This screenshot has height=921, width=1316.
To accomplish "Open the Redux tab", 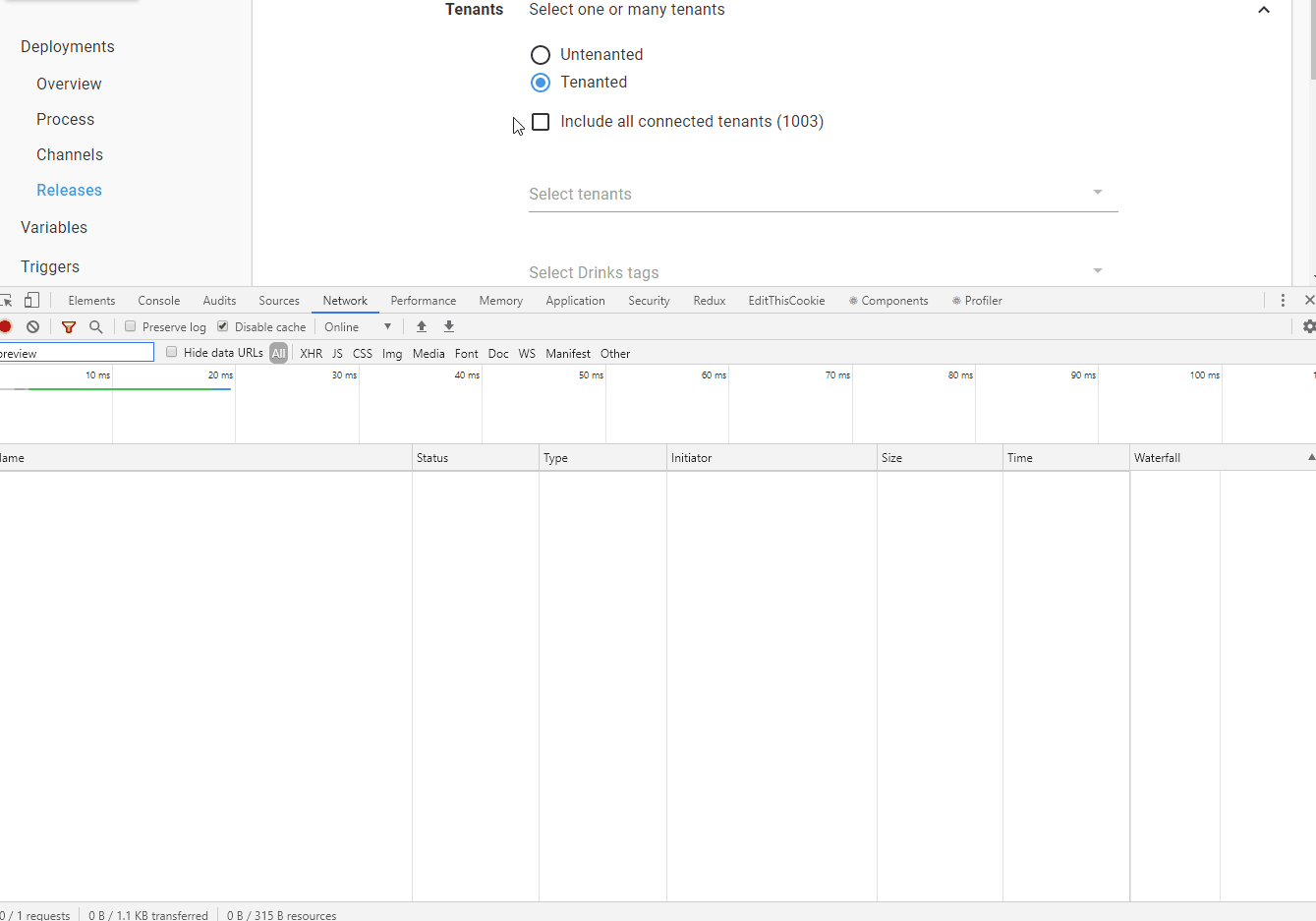I will coord(710,301).
